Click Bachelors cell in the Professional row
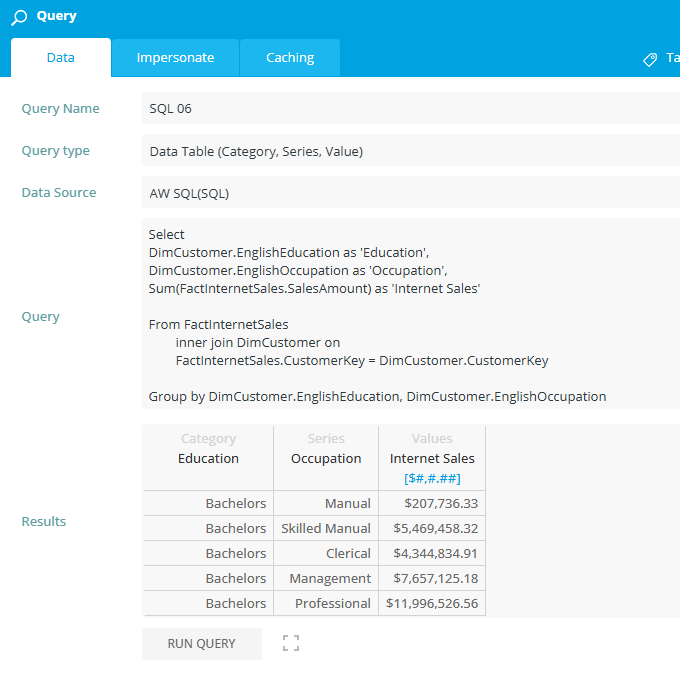 pos(208,603)
